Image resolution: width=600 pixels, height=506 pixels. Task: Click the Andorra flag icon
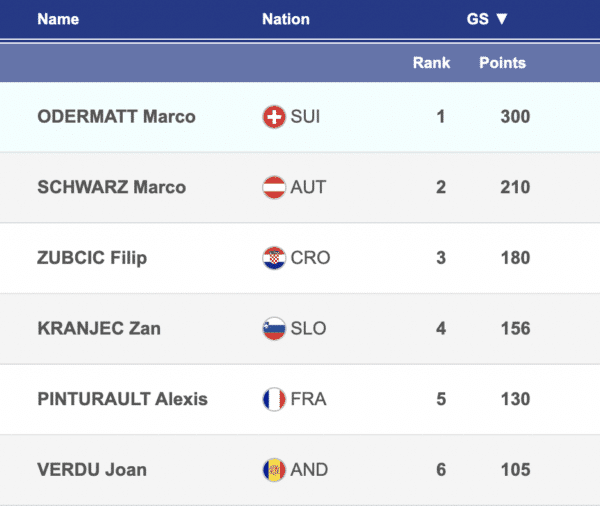point(273,469)
